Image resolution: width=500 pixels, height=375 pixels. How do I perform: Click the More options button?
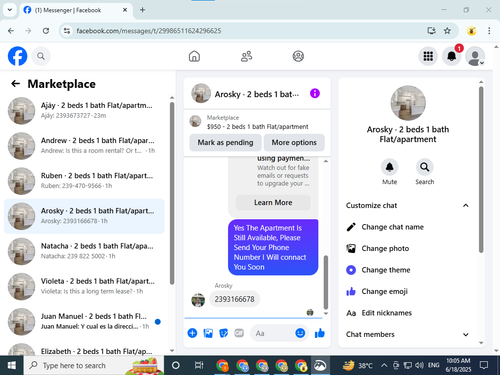click(x=294, y=143)
